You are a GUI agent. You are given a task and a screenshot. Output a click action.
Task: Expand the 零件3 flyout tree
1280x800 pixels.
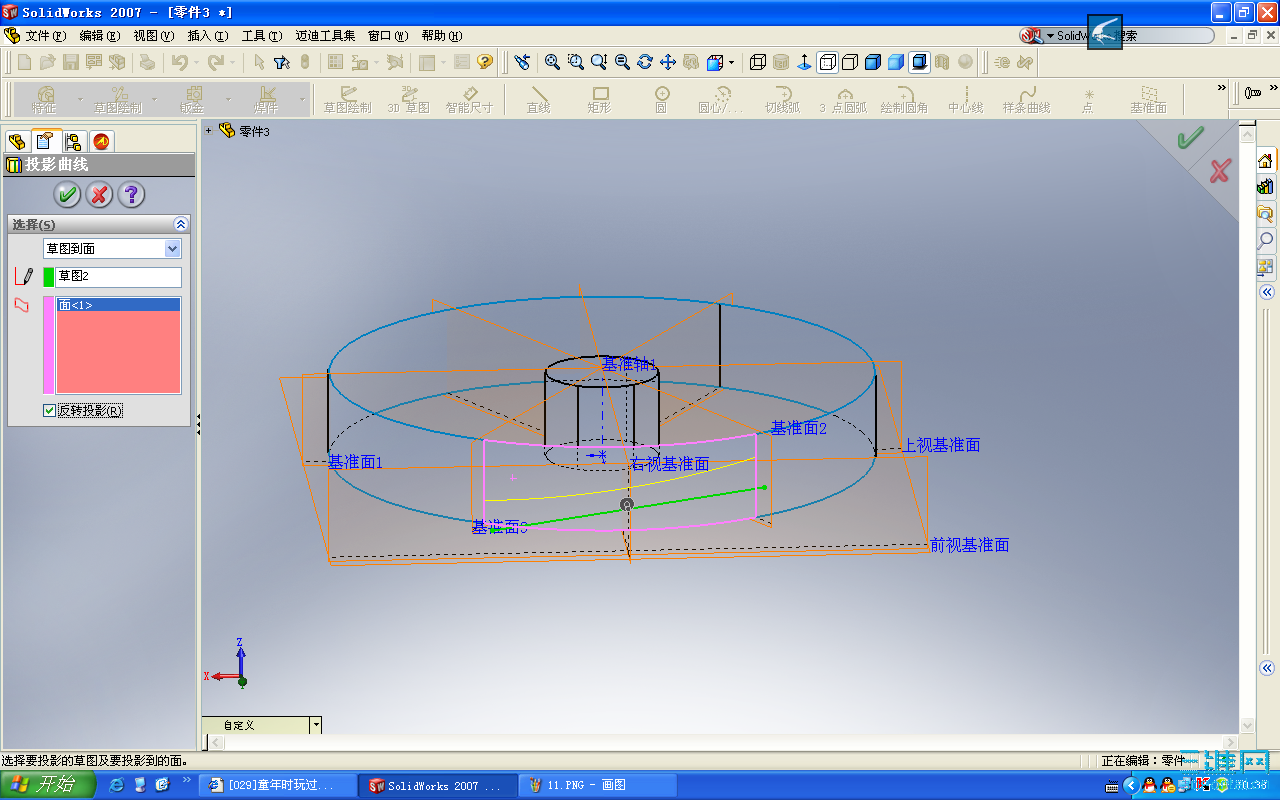(x=209, y=130)
